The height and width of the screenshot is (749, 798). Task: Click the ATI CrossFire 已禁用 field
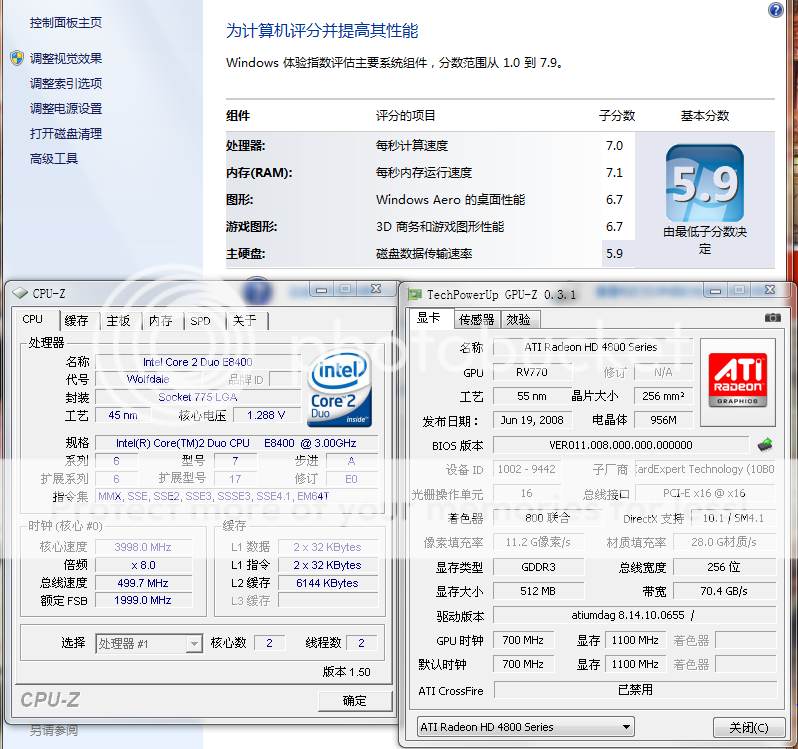pos(635,690)
